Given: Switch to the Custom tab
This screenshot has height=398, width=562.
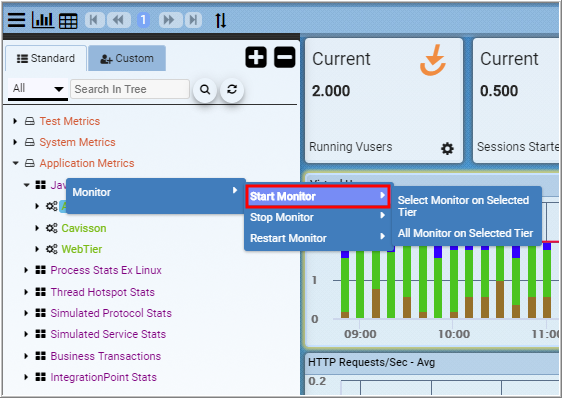Looking at the screenshot, I should click(127, 58).
